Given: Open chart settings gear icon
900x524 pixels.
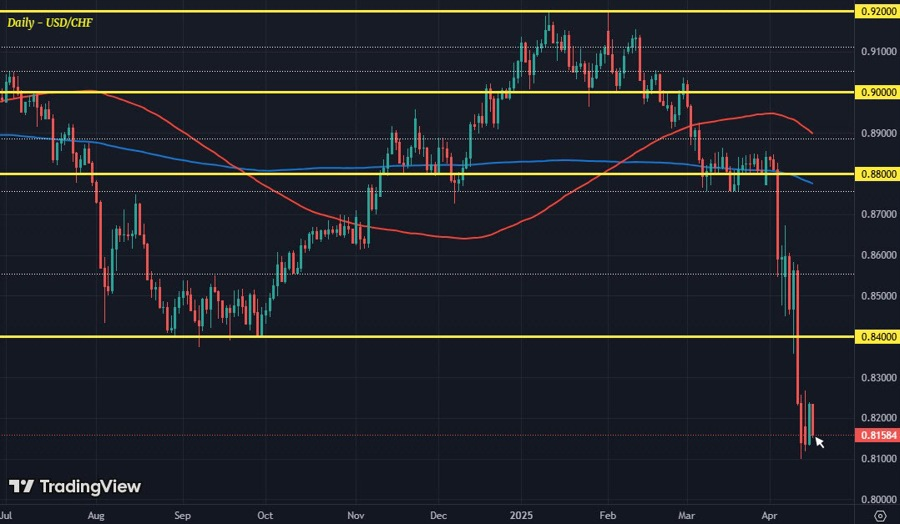Looking at the screenshot, I should click(x=880, y=515).
